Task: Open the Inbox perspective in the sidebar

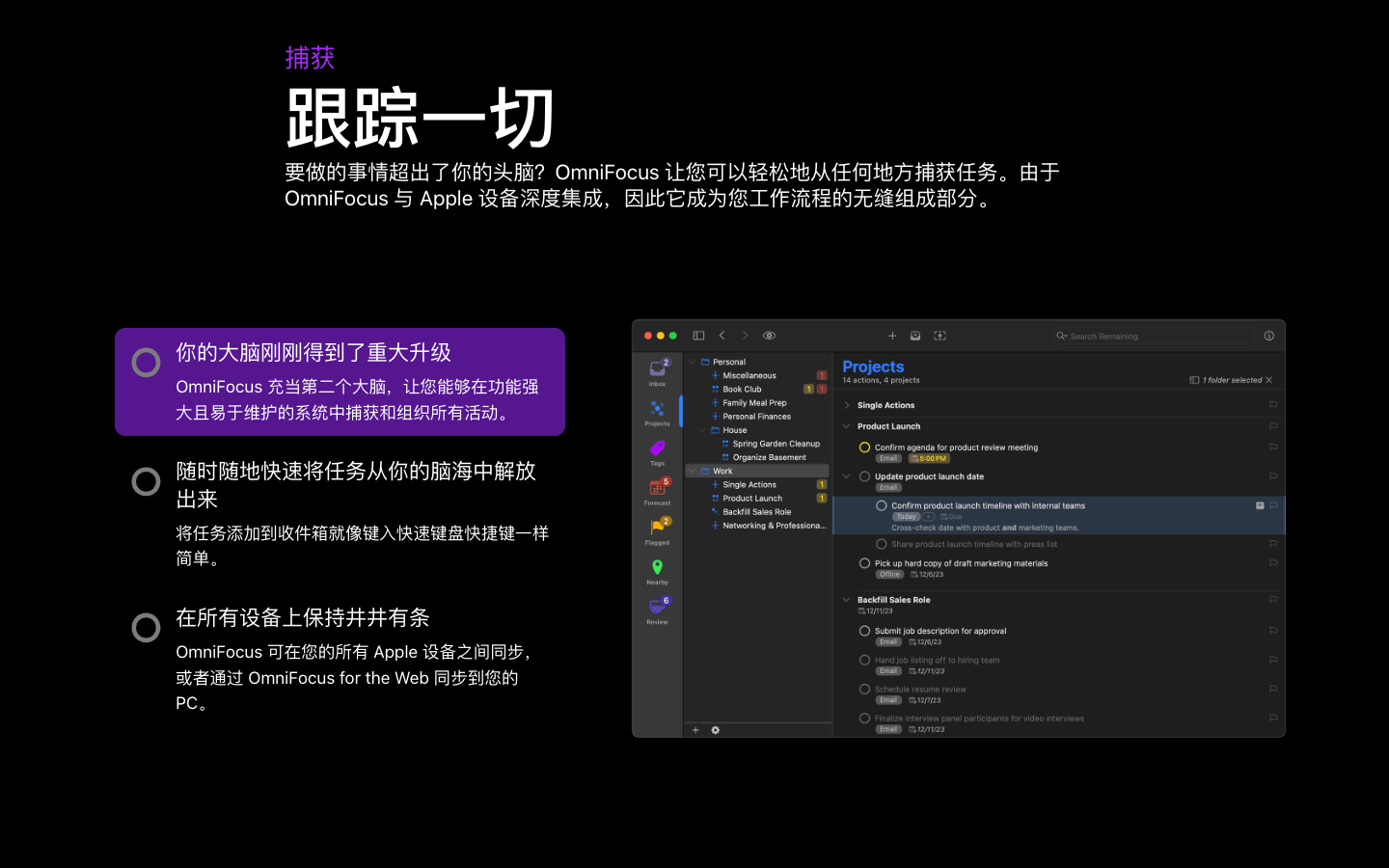Action: [657, 372]
